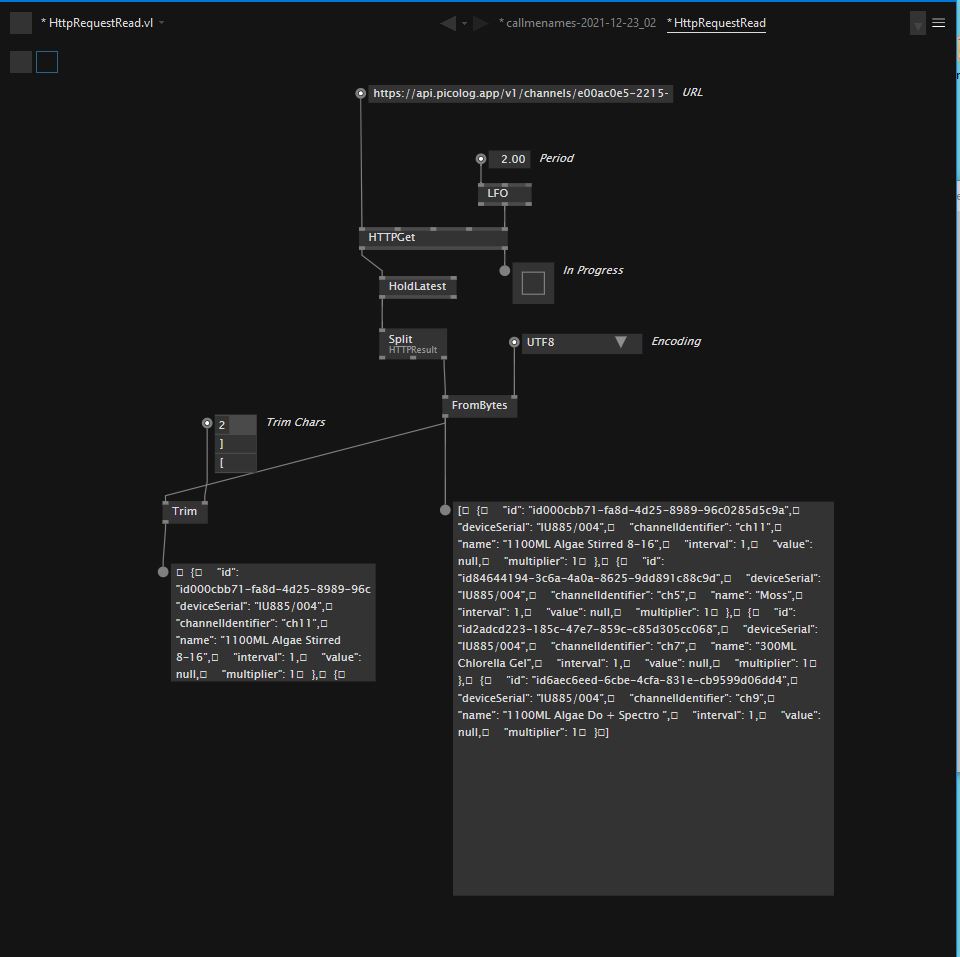Select the LFO node

pyautogui.click(x=504, y=194)
